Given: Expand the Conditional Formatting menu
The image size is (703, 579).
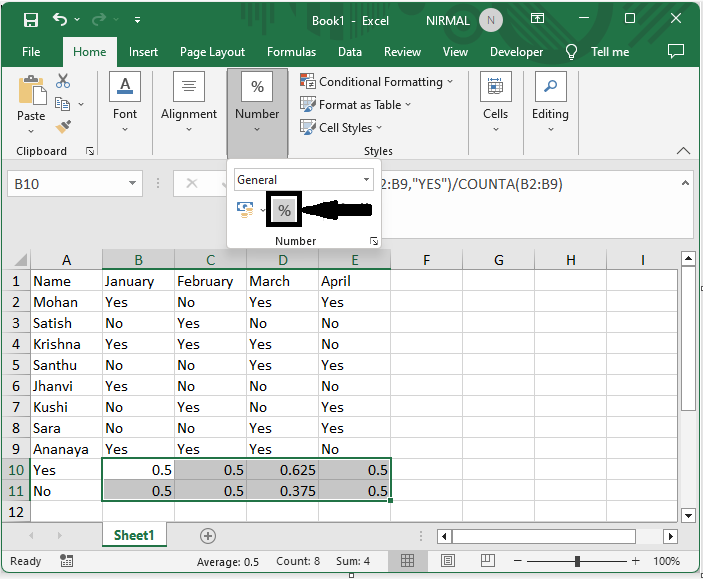Looking at the screenshot, I should tap(377, 82).
